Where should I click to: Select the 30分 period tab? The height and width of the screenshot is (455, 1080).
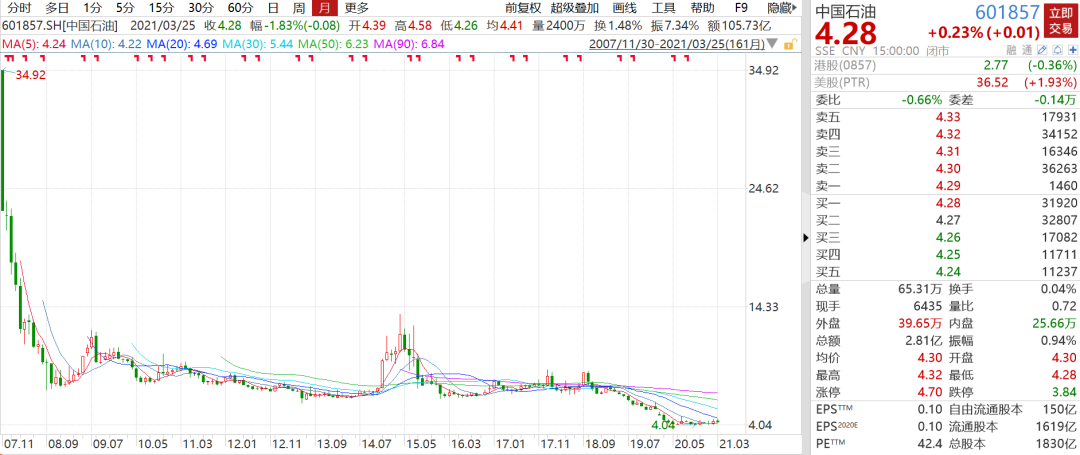click(x=200, y=8)
